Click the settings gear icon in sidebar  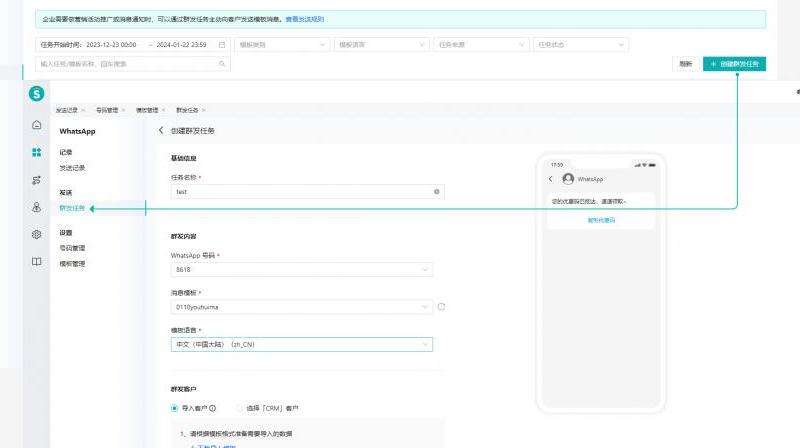click(x=37, y=234)
